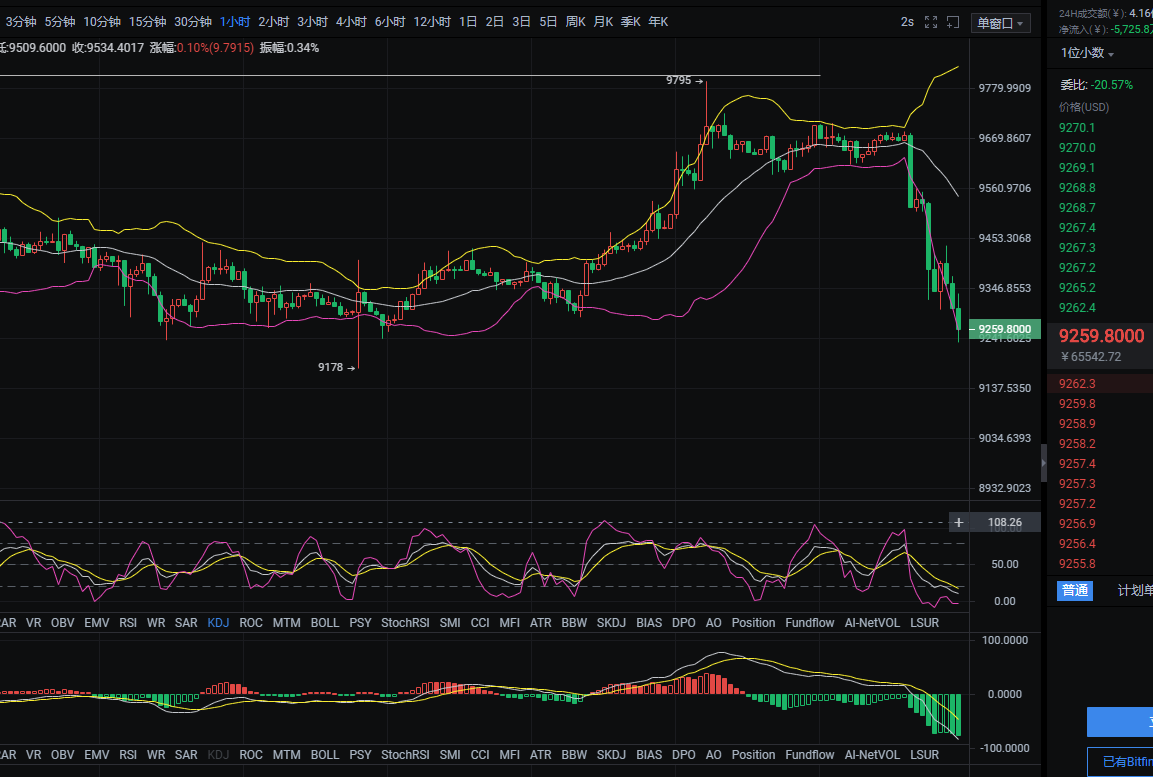Enable StochRSI in the row under the KDJ chart
This screenshot has height=777, width=1153.
coord(405,622)
